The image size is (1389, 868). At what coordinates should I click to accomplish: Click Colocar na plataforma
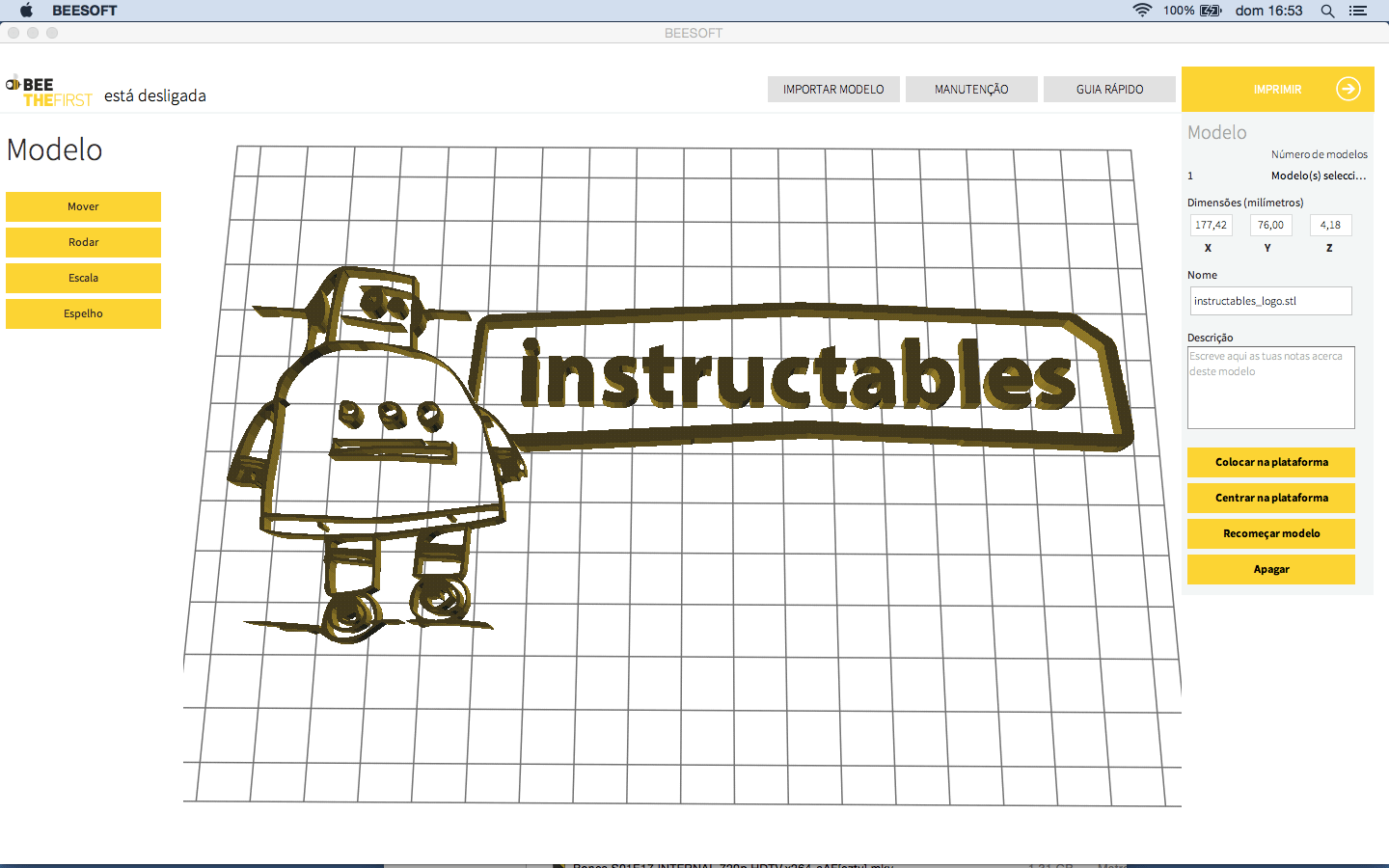click(1270, 462)
